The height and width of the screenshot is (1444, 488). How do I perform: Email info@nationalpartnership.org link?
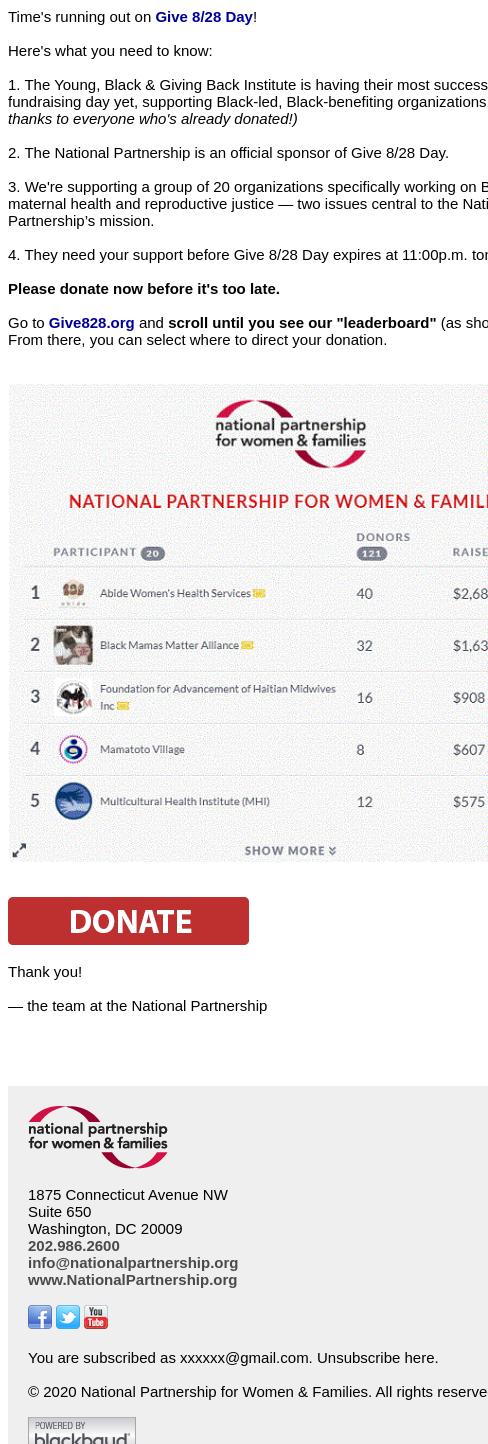point(133,1262)
